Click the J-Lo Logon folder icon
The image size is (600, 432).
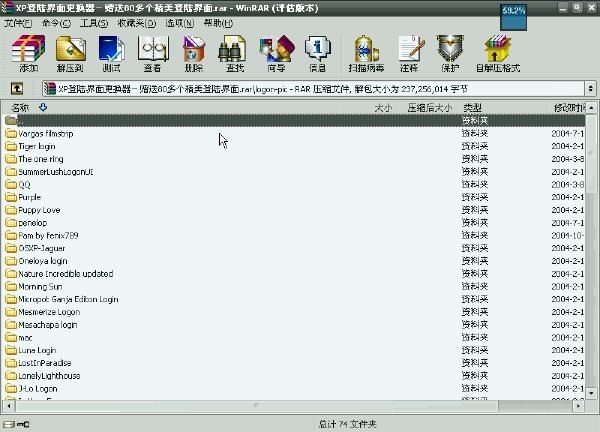point(11,388)
